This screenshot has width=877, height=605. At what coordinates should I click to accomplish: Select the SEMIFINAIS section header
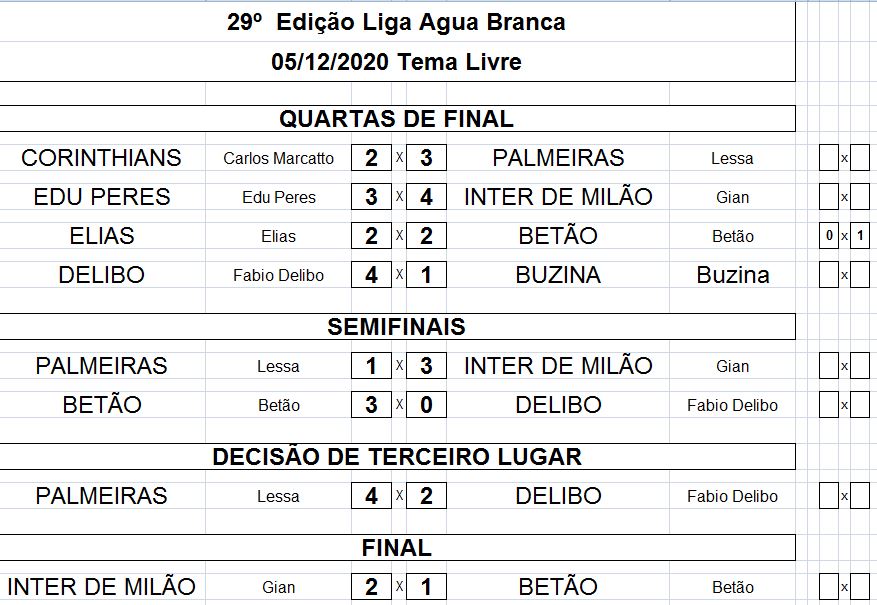click(x=396, y=327)
